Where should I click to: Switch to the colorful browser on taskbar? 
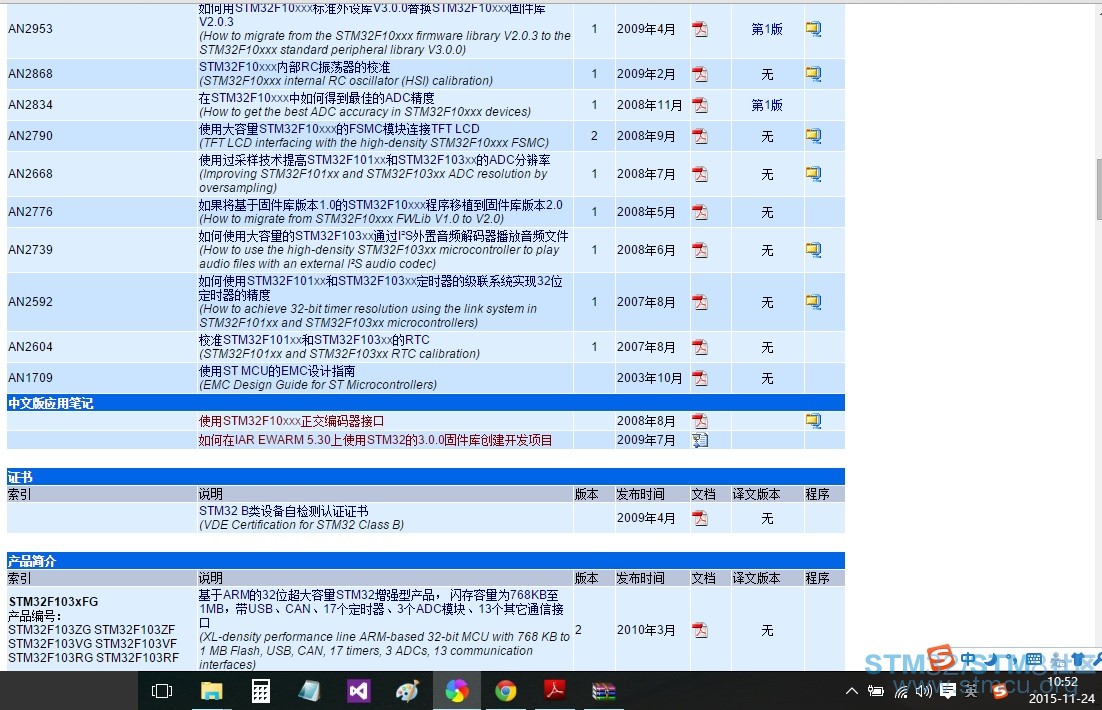point(457,691)
